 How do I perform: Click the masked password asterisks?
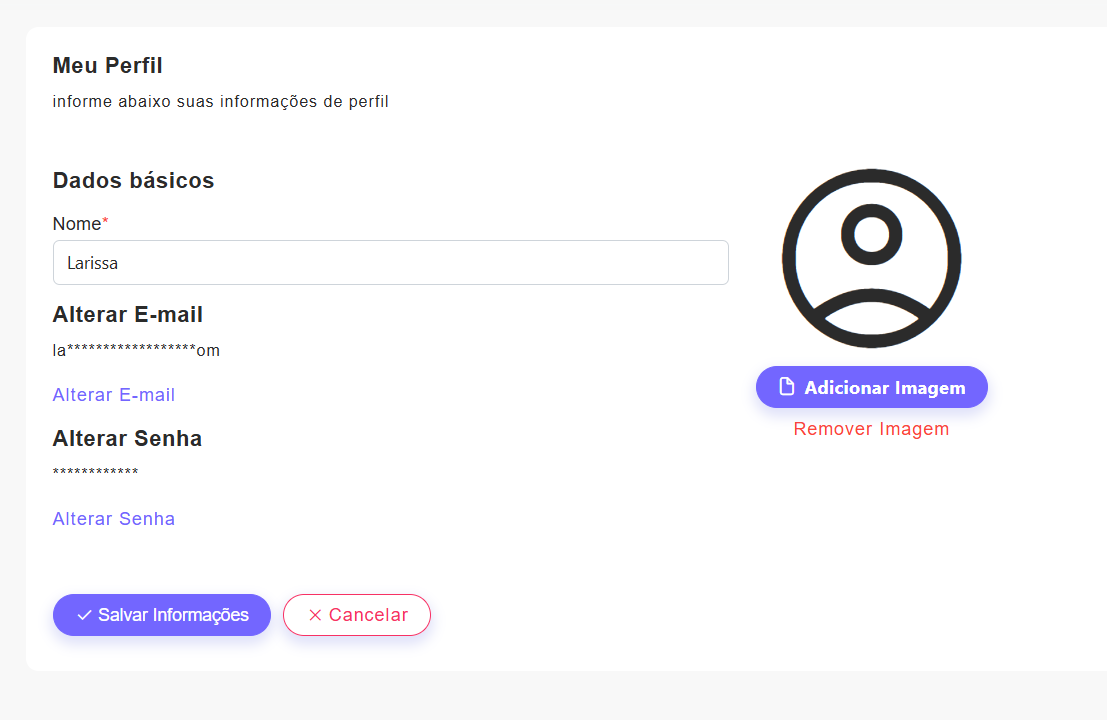(95, 473)
